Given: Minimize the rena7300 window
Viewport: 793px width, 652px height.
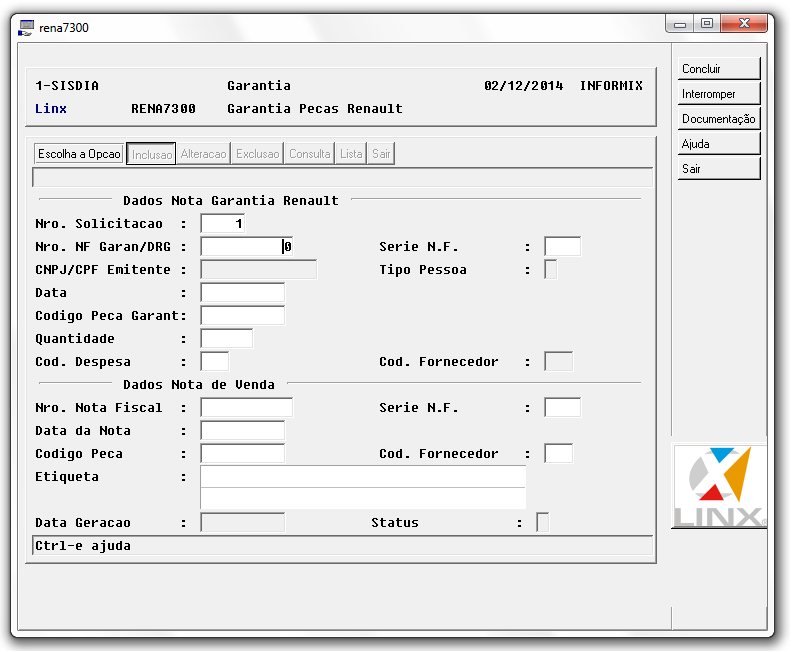Looking at the screenshot, I should coord(680,23).
